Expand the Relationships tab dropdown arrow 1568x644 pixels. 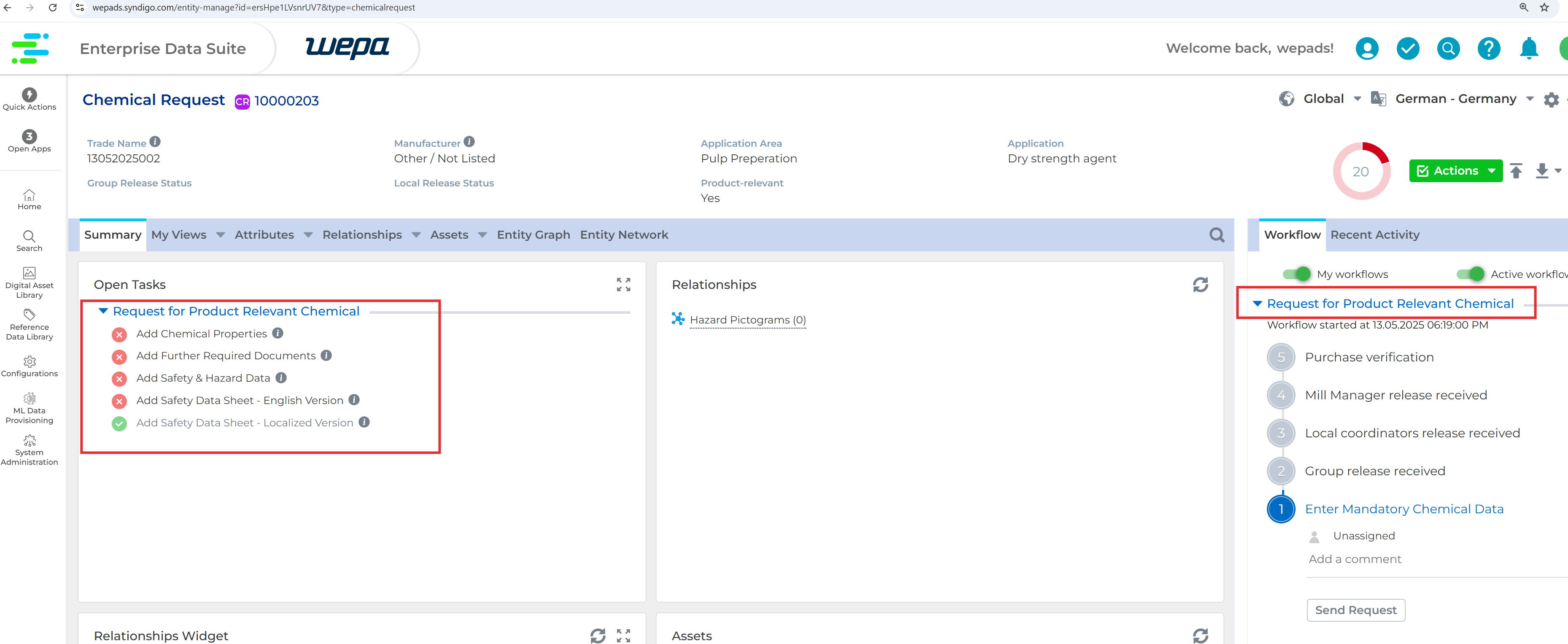pos(416,235)
